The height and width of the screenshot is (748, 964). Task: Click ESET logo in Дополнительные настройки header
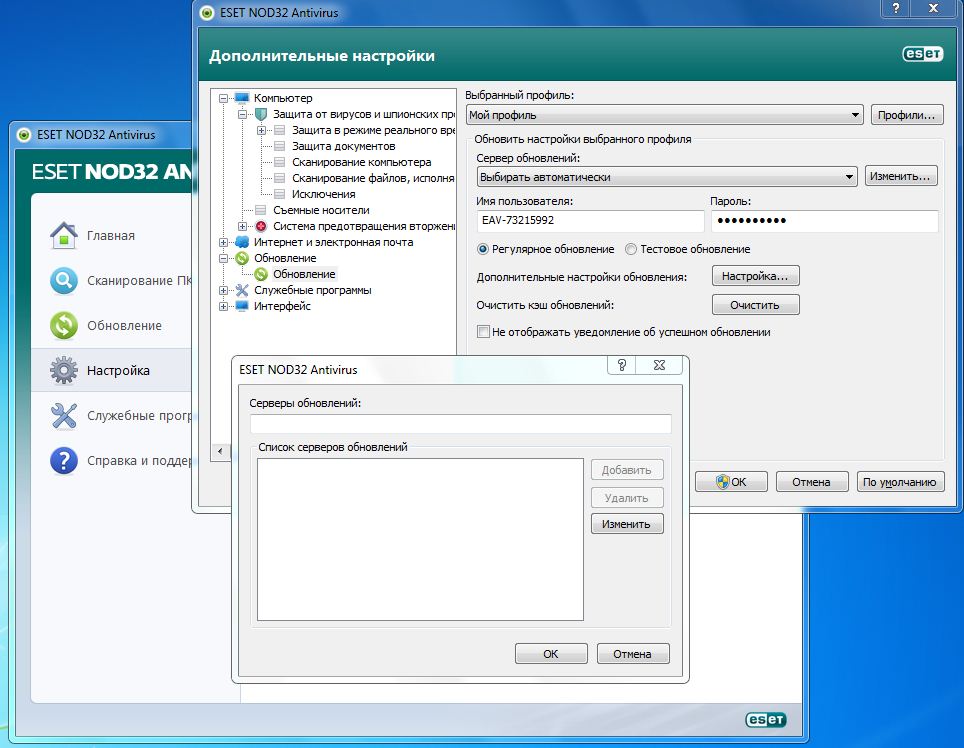[922, 54]
